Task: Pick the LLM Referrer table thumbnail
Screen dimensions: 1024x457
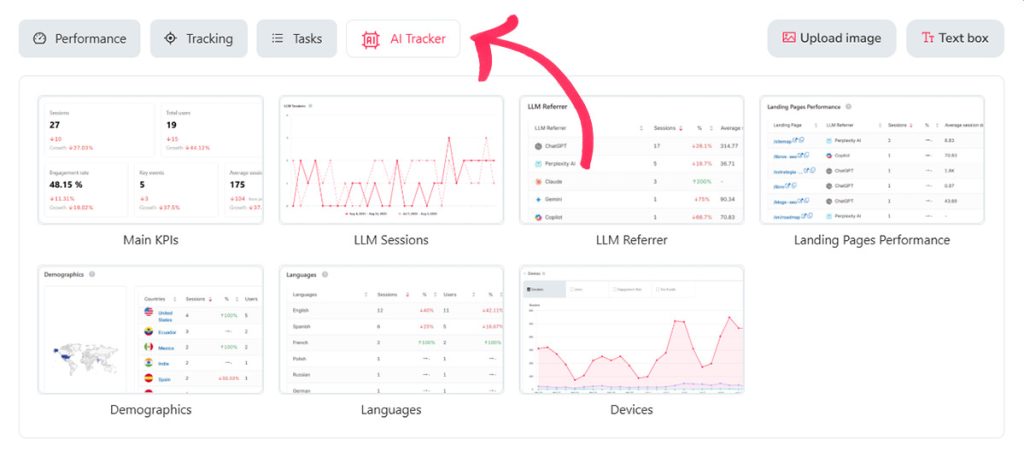Action: [x=632, y=160]
